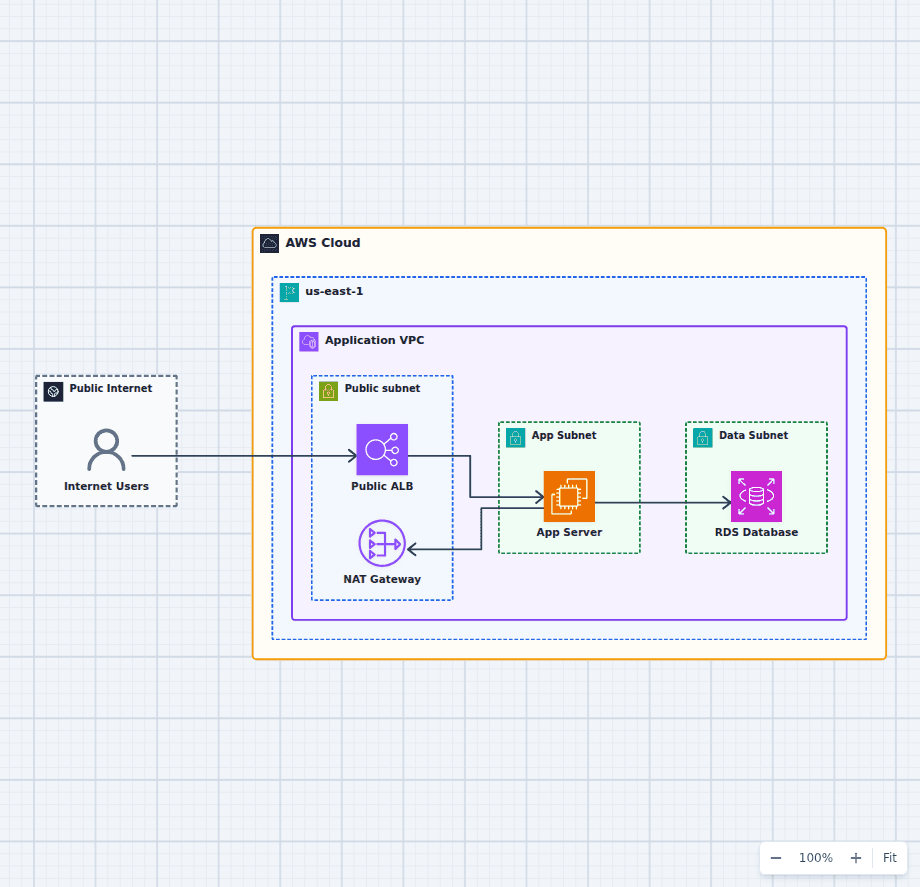Click the Public subnet lock icon
The height and width of the screenshot is (887, 920).
[x=329, y=391]
